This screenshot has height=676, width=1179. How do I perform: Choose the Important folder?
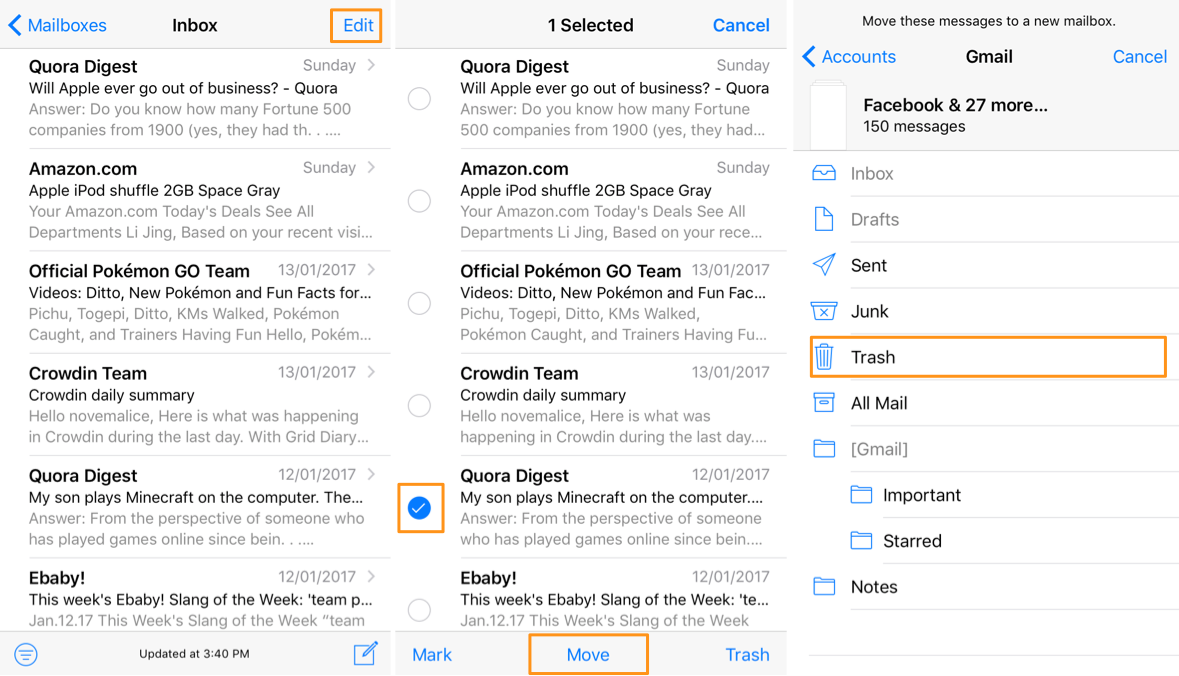921,495
